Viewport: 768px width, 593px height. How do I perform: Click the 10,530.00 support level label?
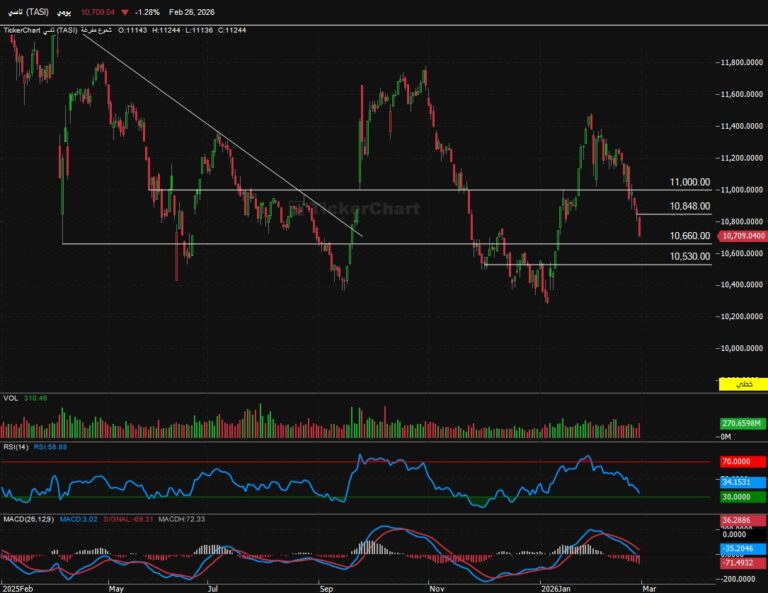pos(690,257)
